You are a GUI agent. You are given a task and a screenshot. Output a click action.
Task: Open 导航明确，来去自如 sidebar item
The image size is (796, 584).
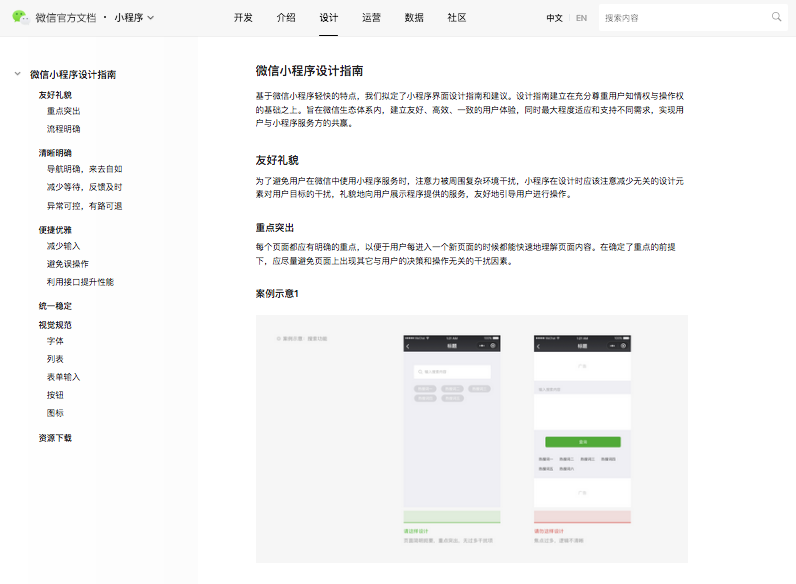84,169
